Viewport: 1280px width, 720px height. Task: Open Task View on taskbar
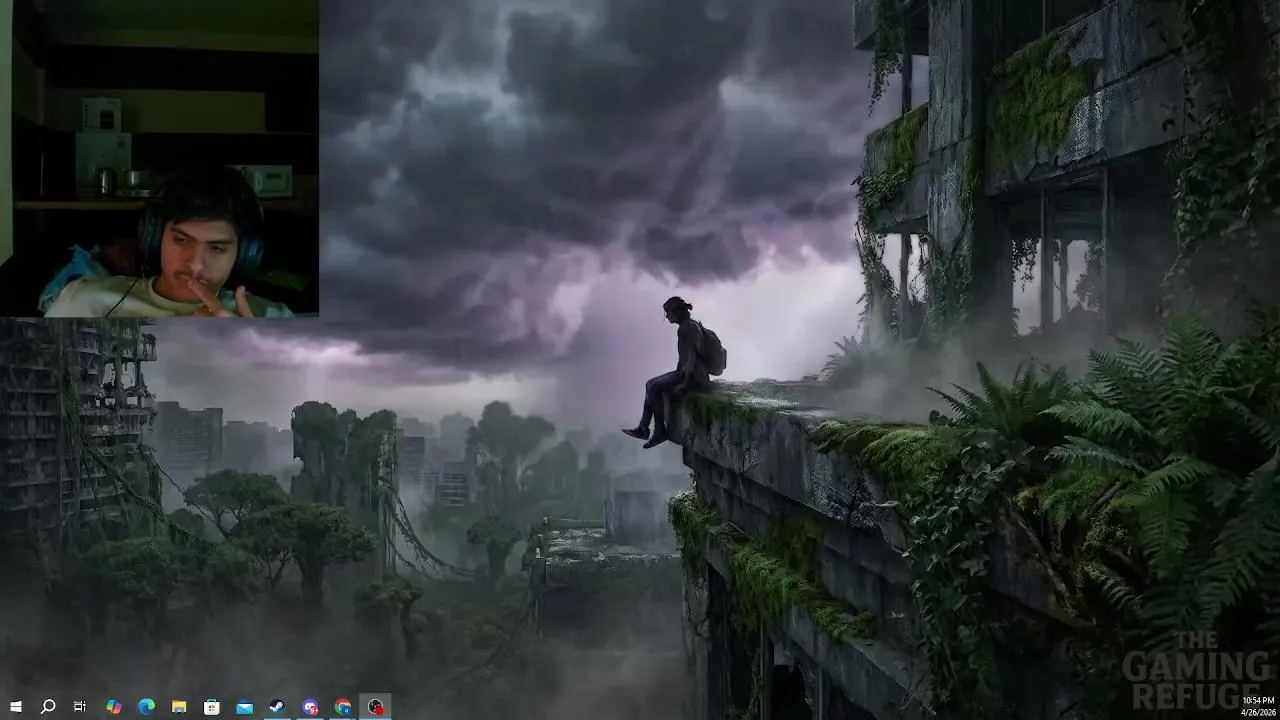80,707
